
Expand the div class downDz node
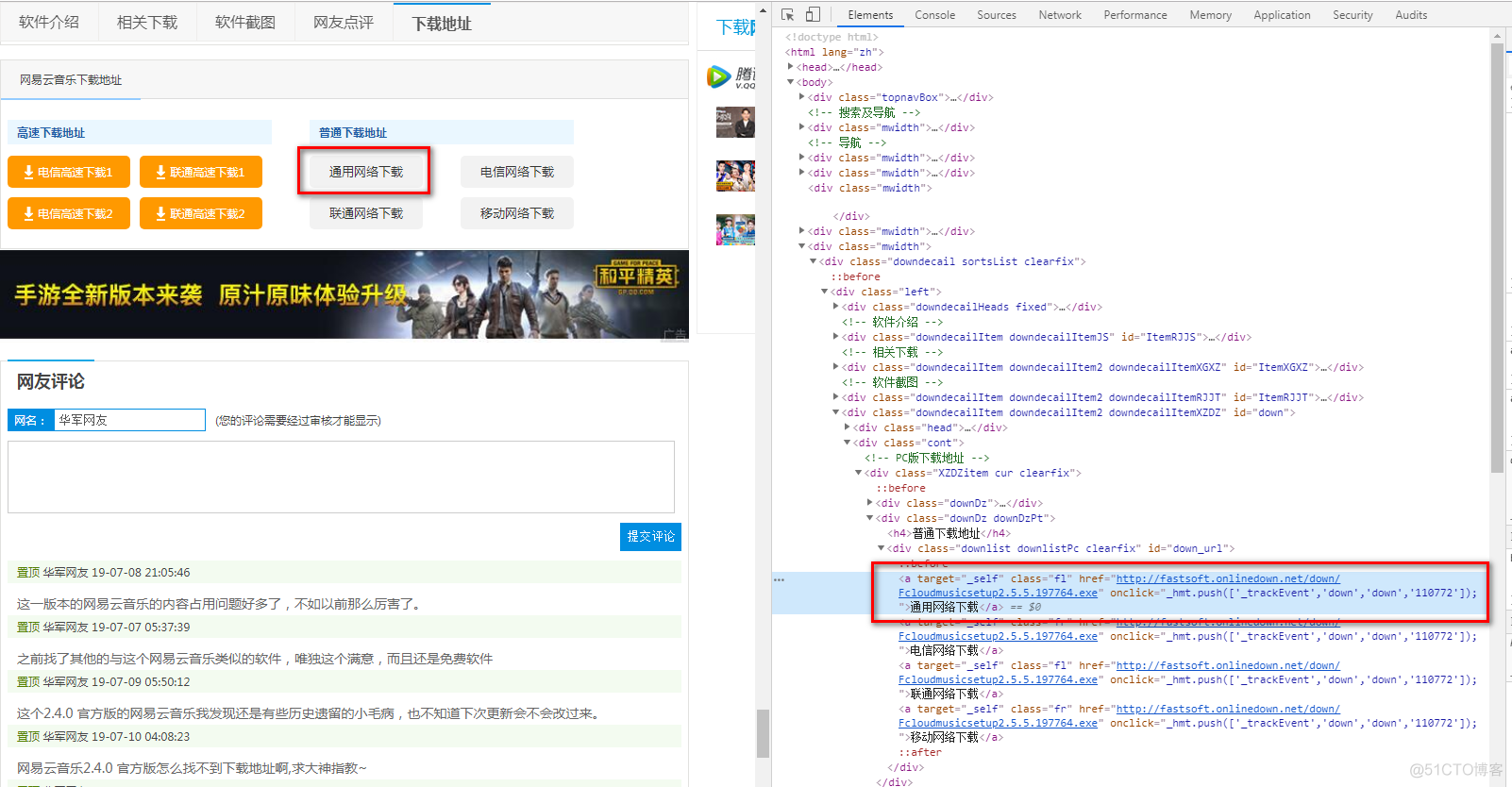click(870, 503)
